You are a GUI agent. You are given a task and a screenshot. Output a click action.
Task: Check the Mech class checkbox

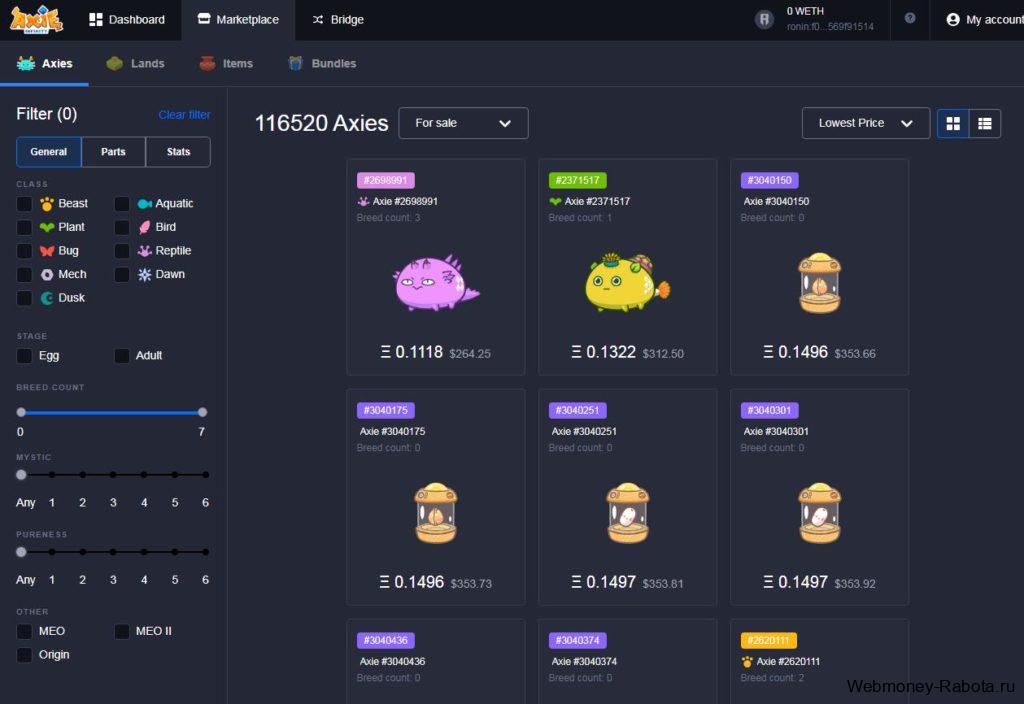(x=24, y=274)
